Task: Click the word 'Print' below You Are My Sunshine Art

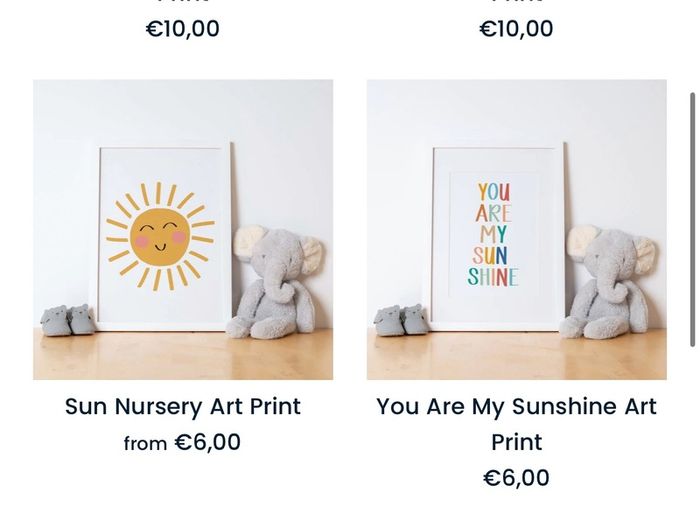Action: (517, 442)
